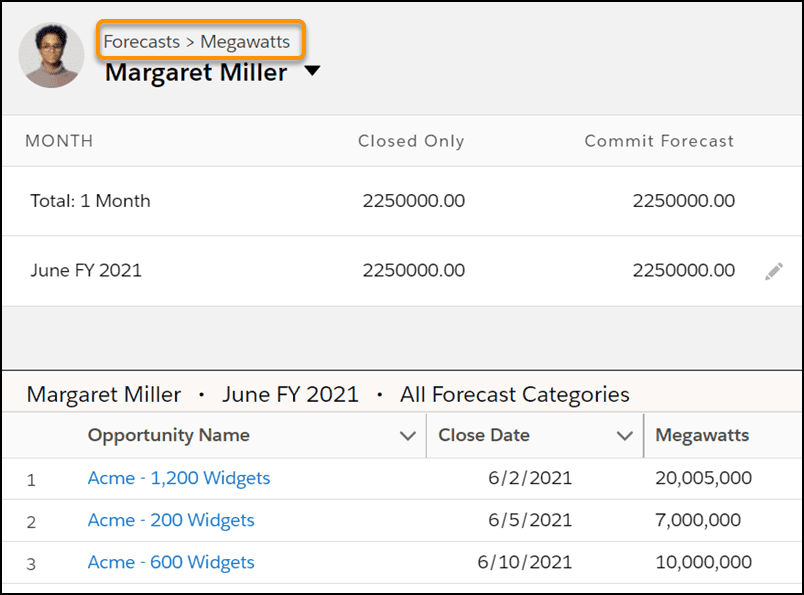Click the Commit Forecast column header
Image resolution: width=804 pixels, height=595 pixels.
659,141
